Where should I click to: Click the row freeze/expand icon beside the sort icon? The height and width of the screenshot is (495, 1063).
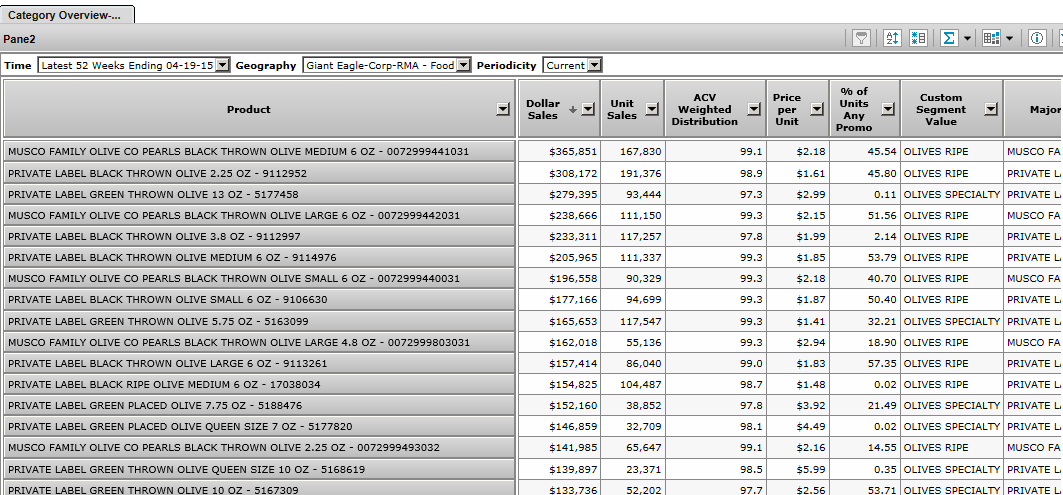point(918,38)
